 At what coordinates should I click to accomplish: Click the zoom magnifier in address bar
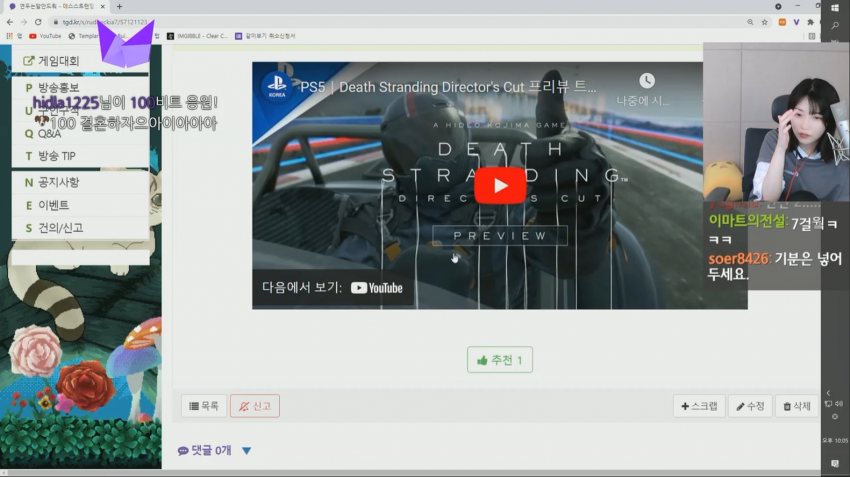[750, 22]
